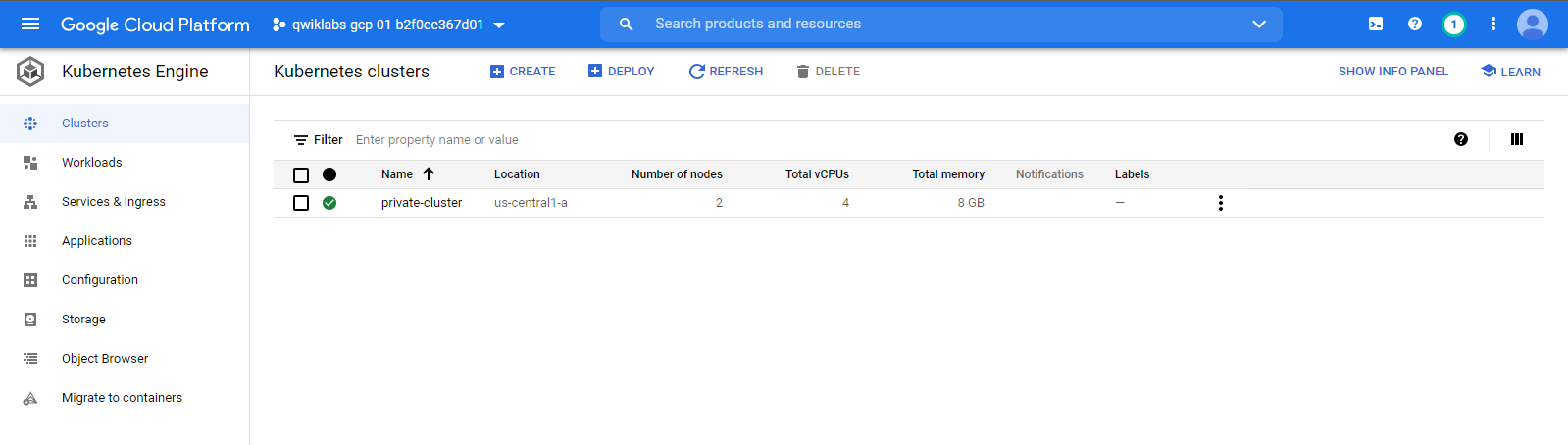
Task: Click the search products and resources field
Action: (x=941, y=24)
